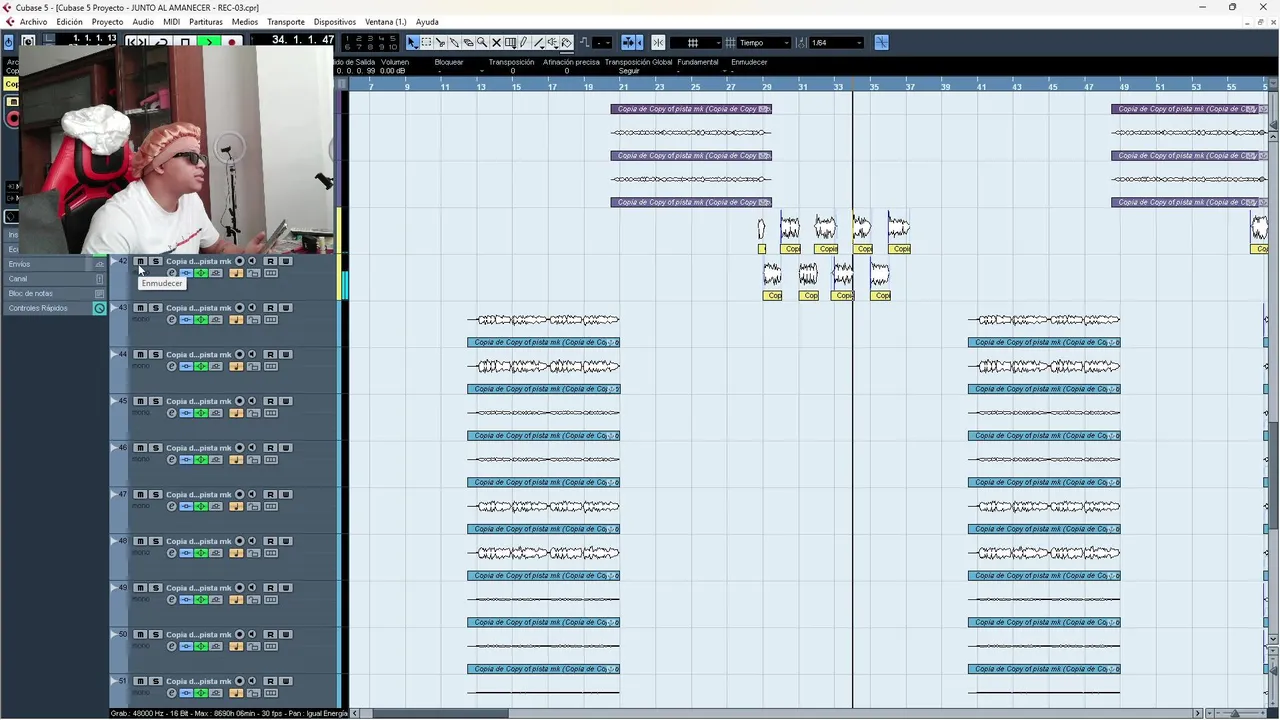Start playback with green play button
Viewport: 1280px width, 720px height.
coord(209,42)
